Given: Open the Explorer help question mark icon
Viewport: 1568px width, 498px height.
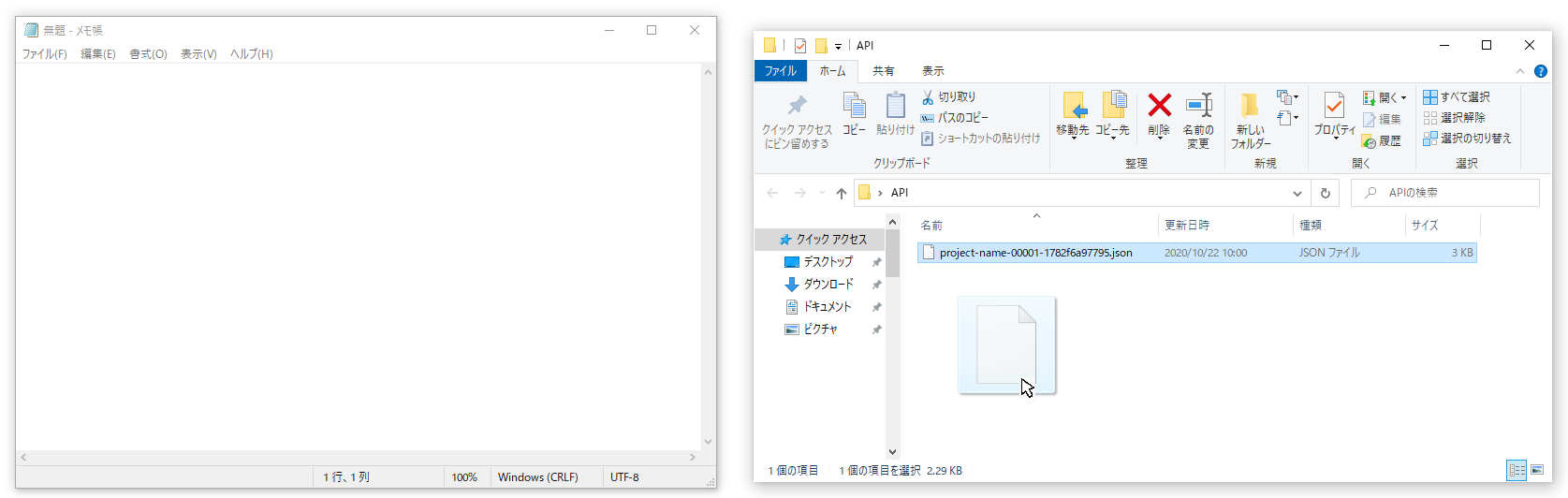Looking at the screenshot, I should click(1540, 71).
